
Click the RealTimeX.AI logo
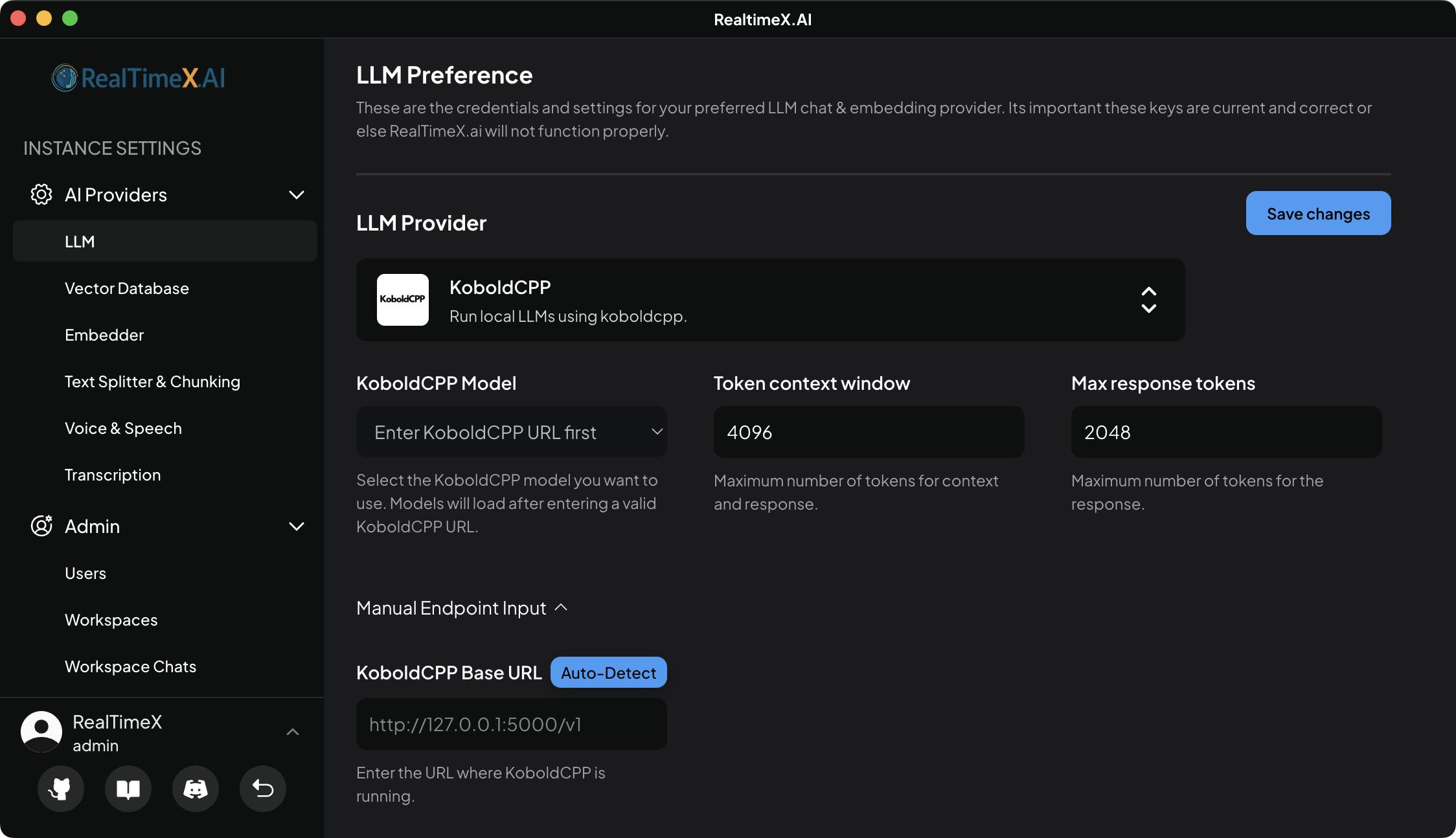pyautogui.click(x=138, y=78)
